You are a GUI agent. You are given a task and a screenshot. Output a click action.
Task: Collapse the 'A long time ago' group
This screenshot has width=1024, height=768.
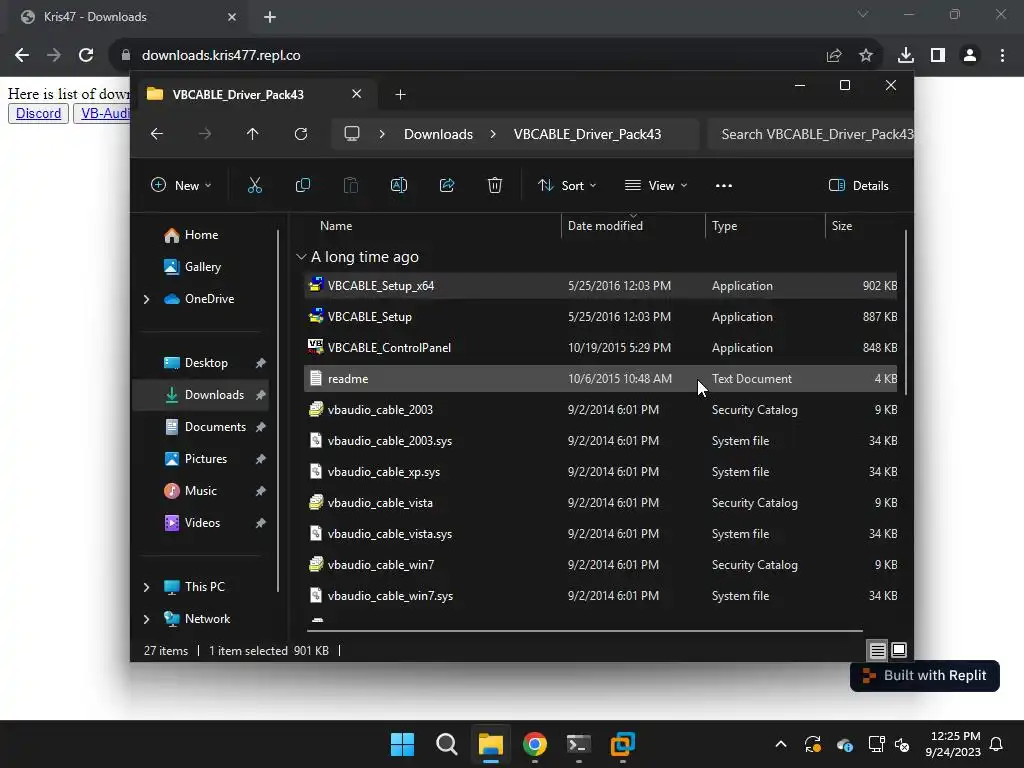tap(301, 257)
